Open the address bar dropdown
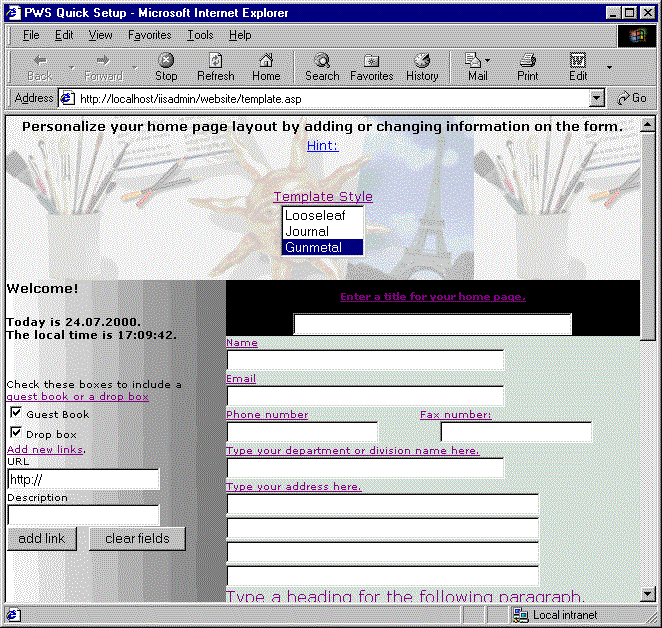Screen dimensions: 662x628 596,98
